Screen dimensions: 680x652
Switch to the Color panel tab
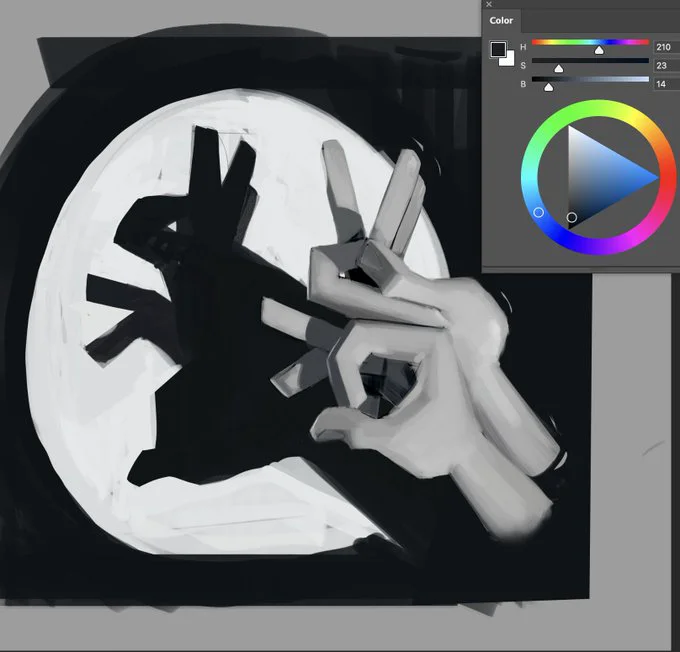click(501, 20)
